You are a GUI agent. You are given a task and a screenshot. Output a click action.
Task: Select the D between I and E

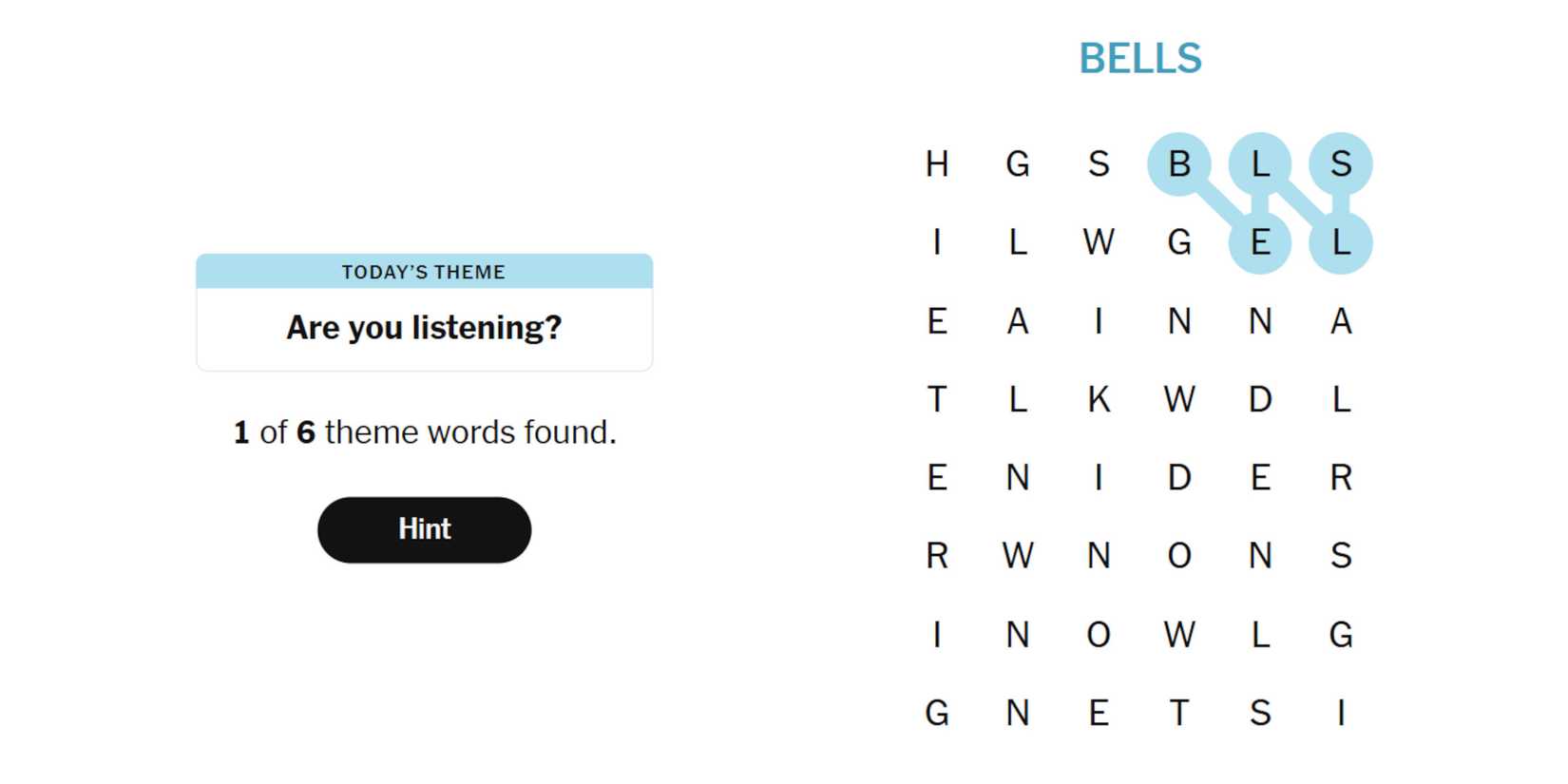tap(1179, 477)
